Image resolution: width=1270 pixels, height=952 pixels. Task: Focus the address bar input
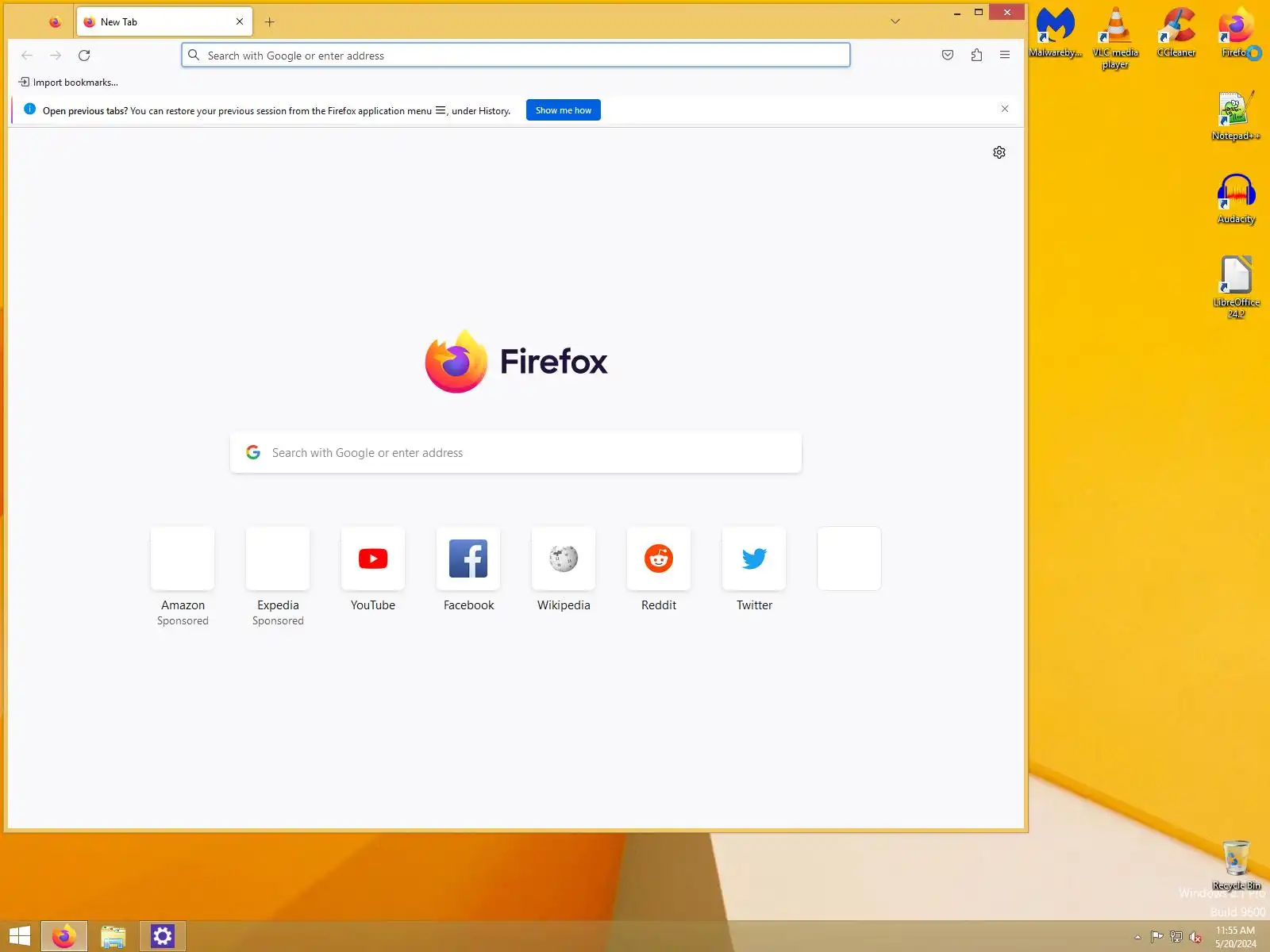[x=516, y=56]
